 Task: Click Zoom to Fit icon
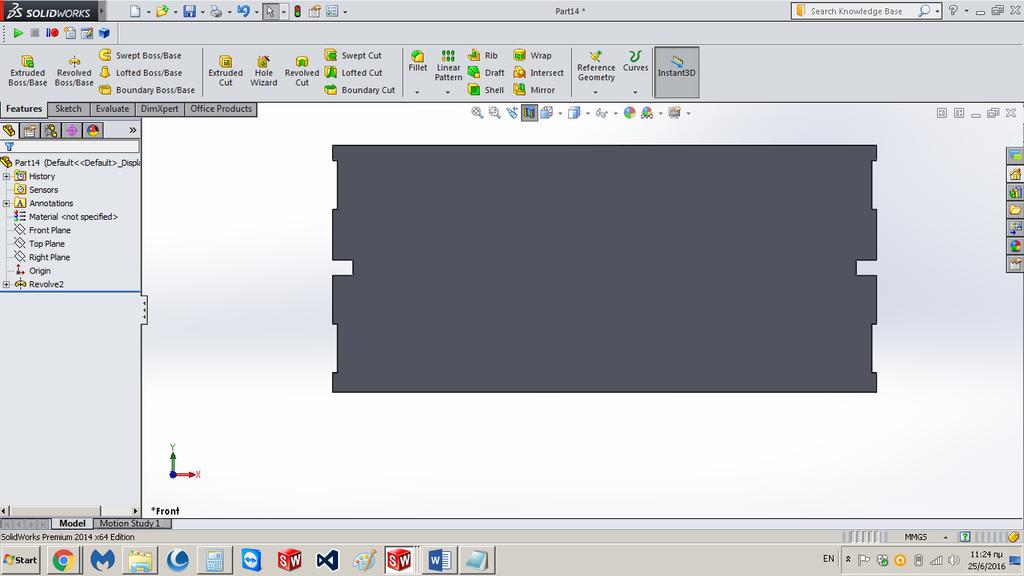477,113
